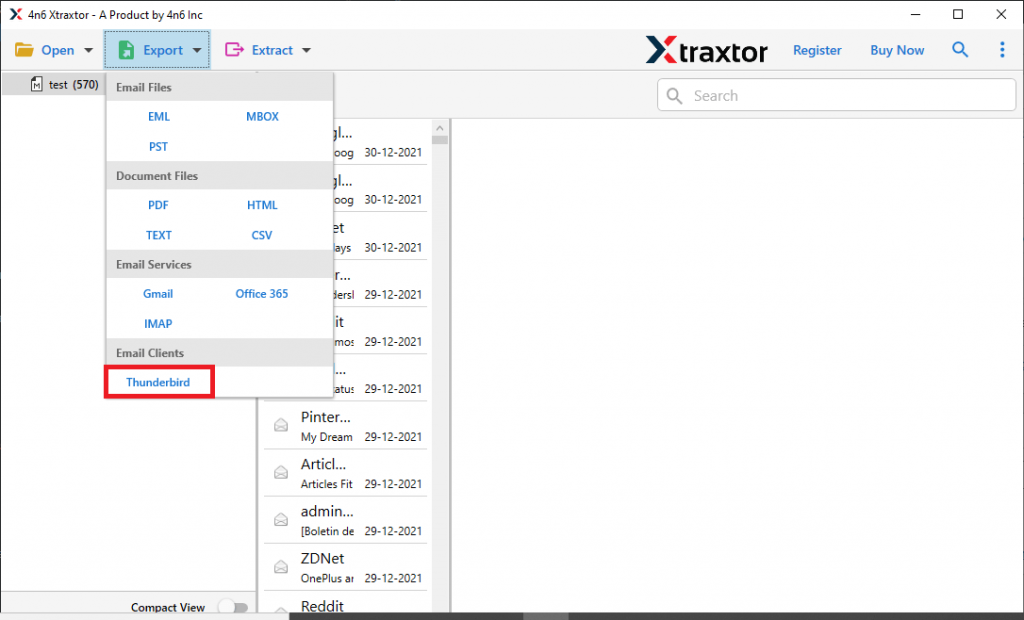Click the Buy Now link

[896, 49]
